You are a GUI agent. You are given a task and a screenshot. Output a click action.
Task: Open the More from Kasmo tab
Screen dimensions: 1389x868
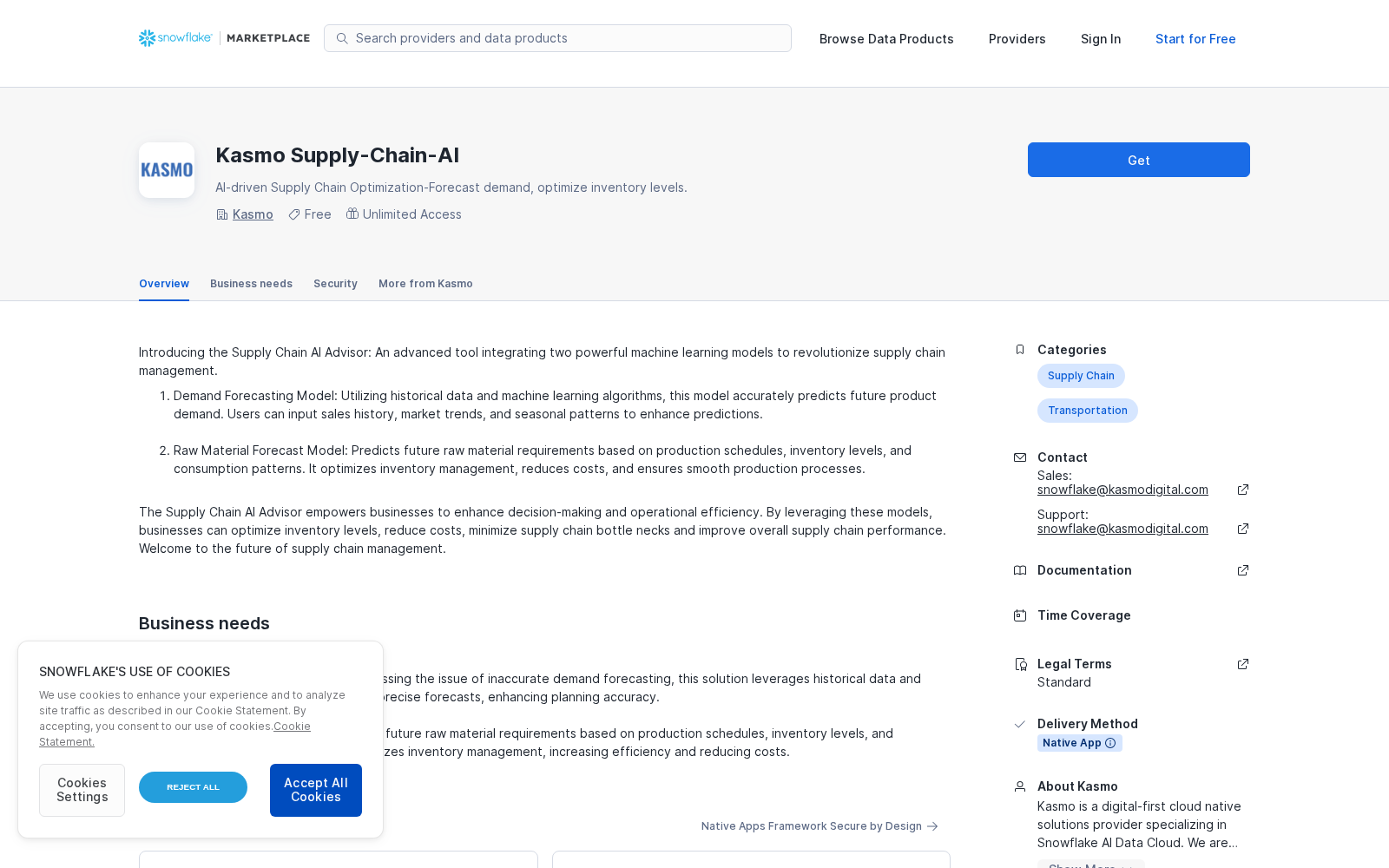(425, 284)
